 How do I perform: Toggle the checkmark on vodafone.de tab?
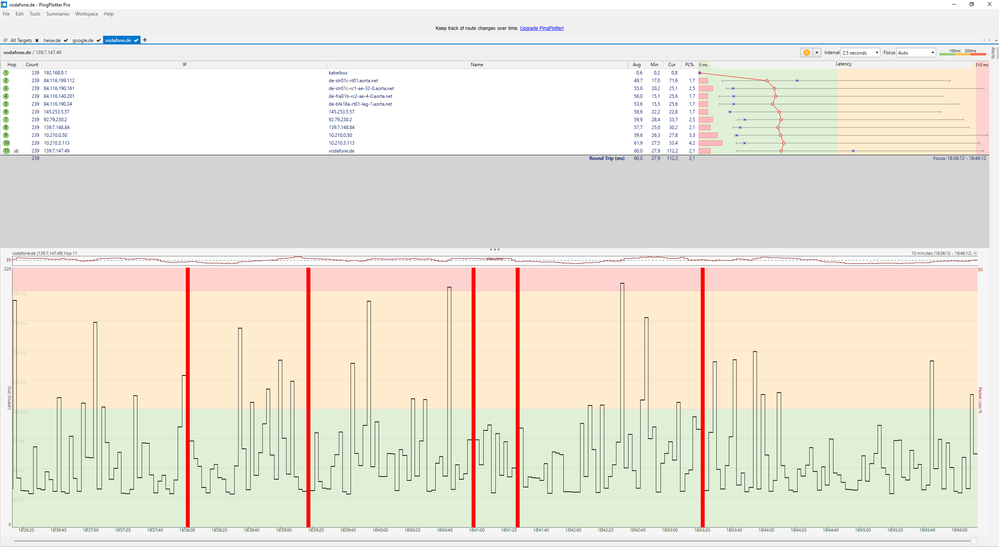tap(136, 40)
